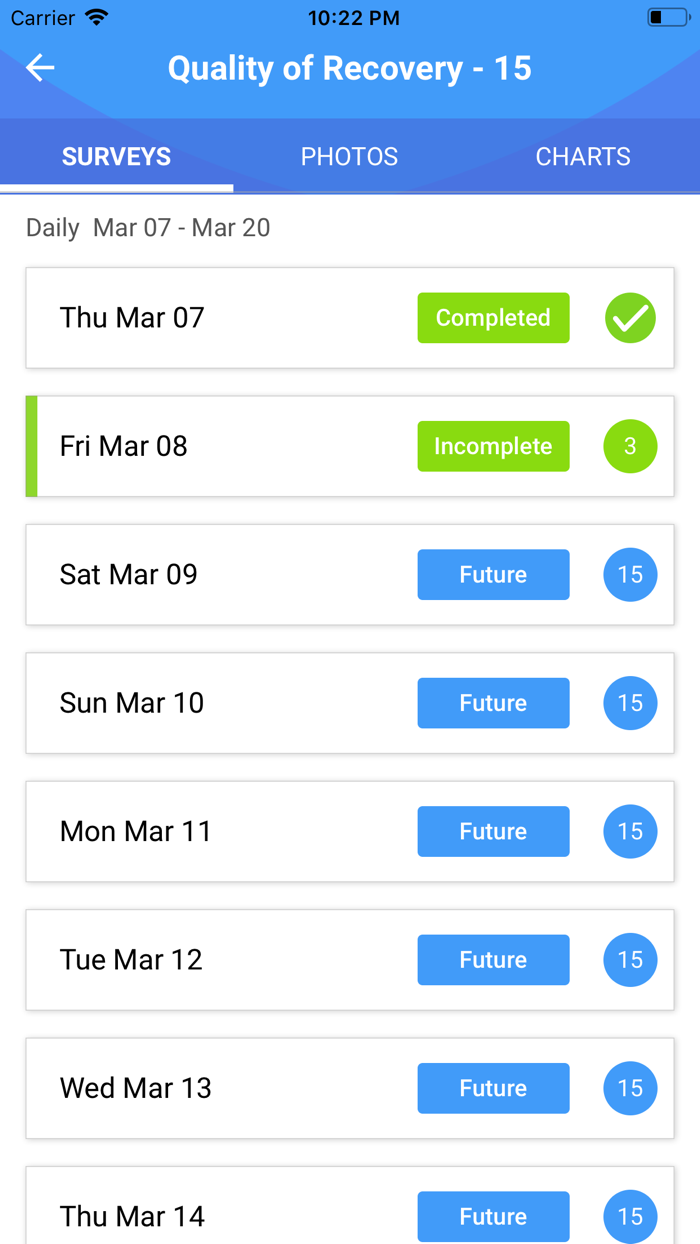
Task: Tap the back arrow icon
Action: point(40,68)
